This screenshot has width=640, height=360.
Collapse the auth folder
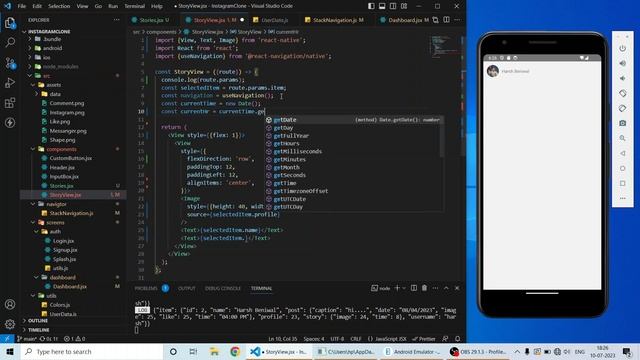pos(55,231)
